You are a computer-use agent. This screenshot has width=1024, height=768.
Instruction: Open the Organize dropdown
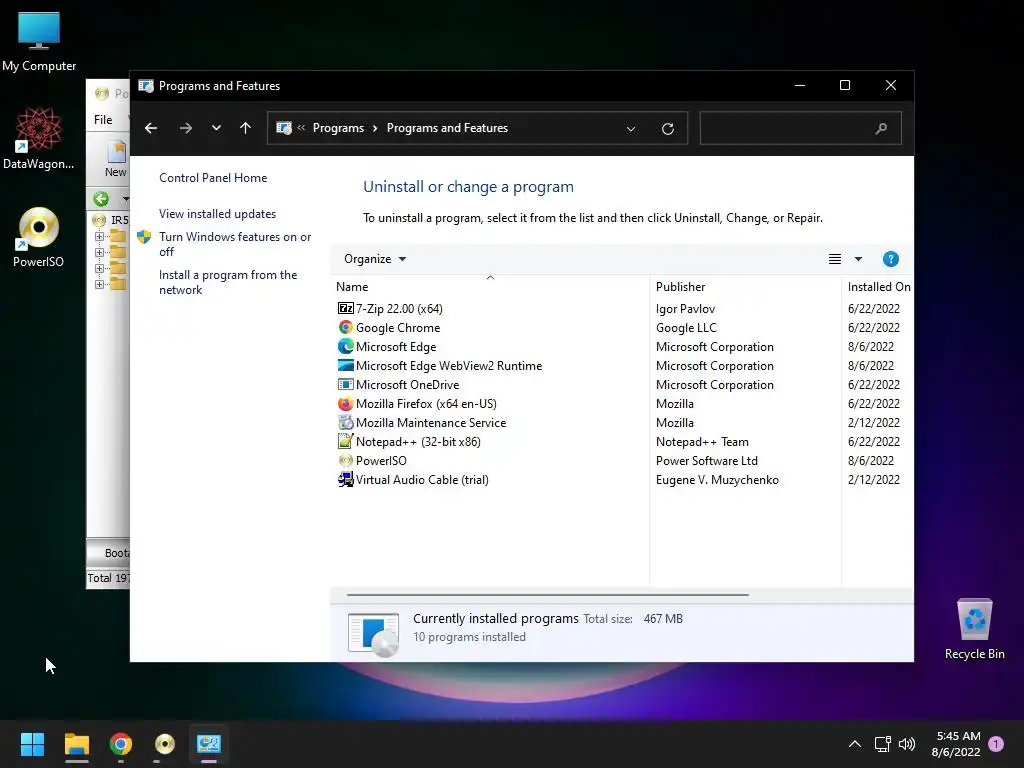[375, 259]
